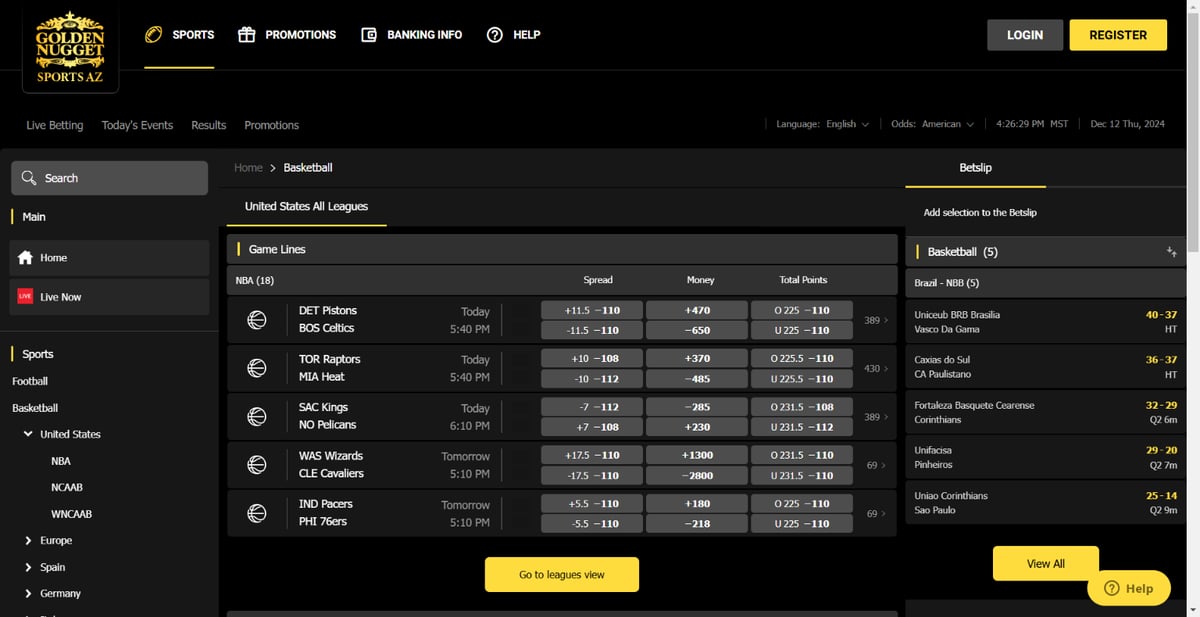Select the NCAAB league in the sidebar

coord(67,488)
